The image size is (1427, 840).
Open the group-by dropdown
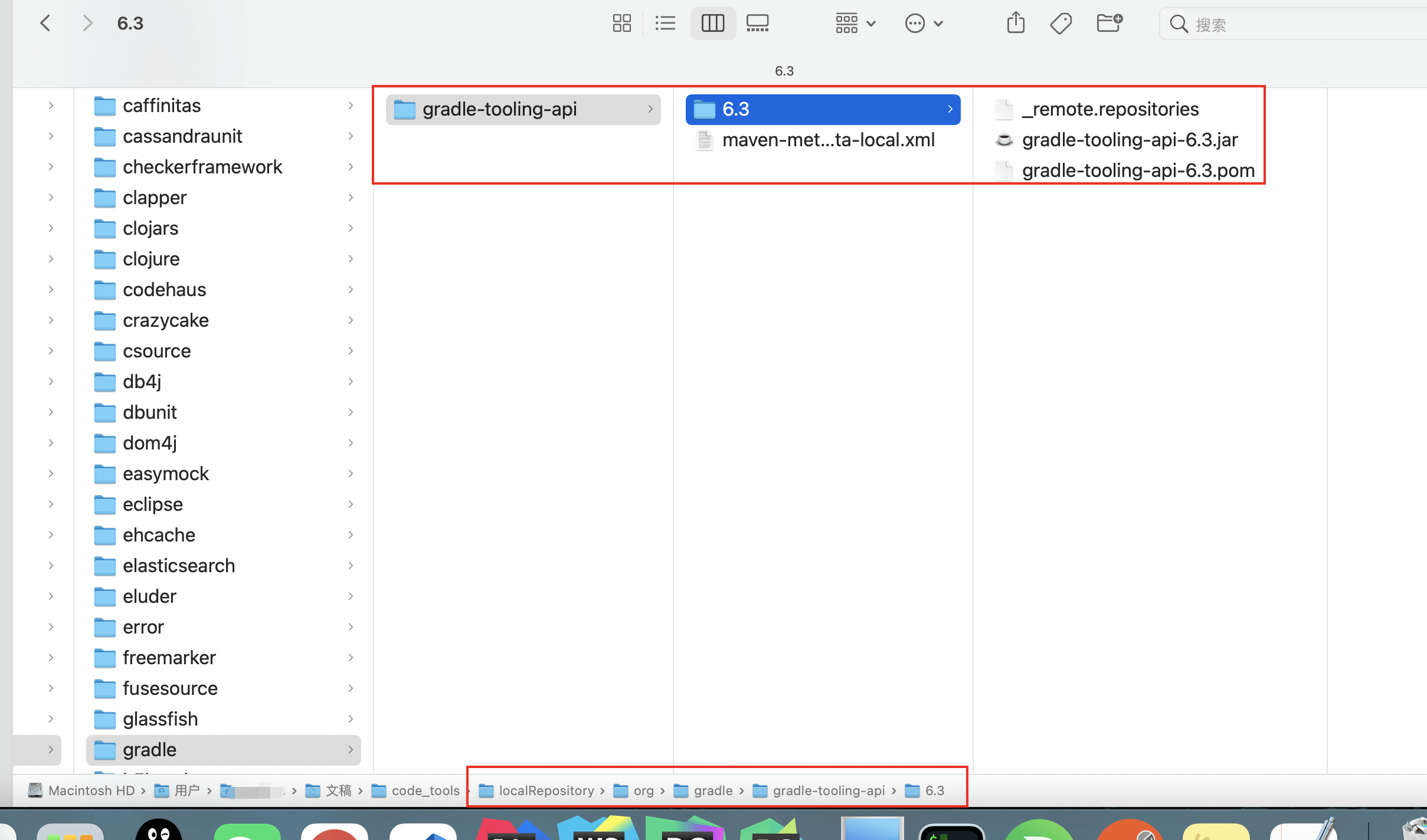tap(855, 24)
